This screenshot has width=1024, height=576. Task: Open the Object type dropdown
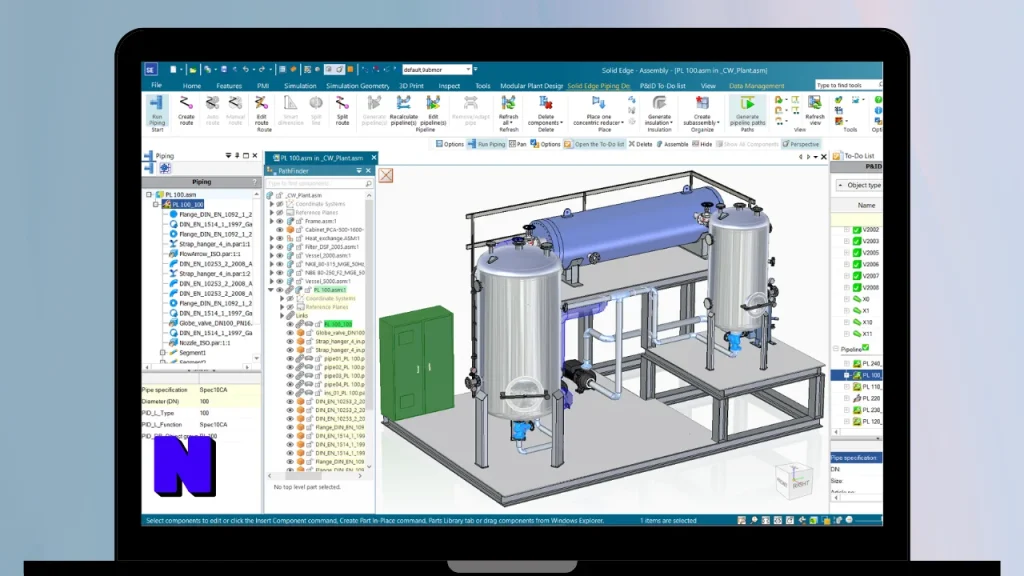(859, 185)
